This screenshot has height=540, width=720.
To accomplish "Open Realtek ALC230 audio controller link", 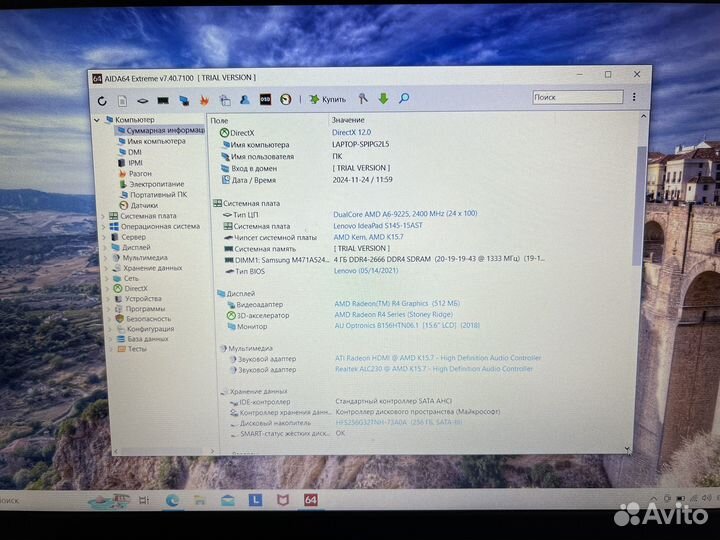I will [434, 369].
